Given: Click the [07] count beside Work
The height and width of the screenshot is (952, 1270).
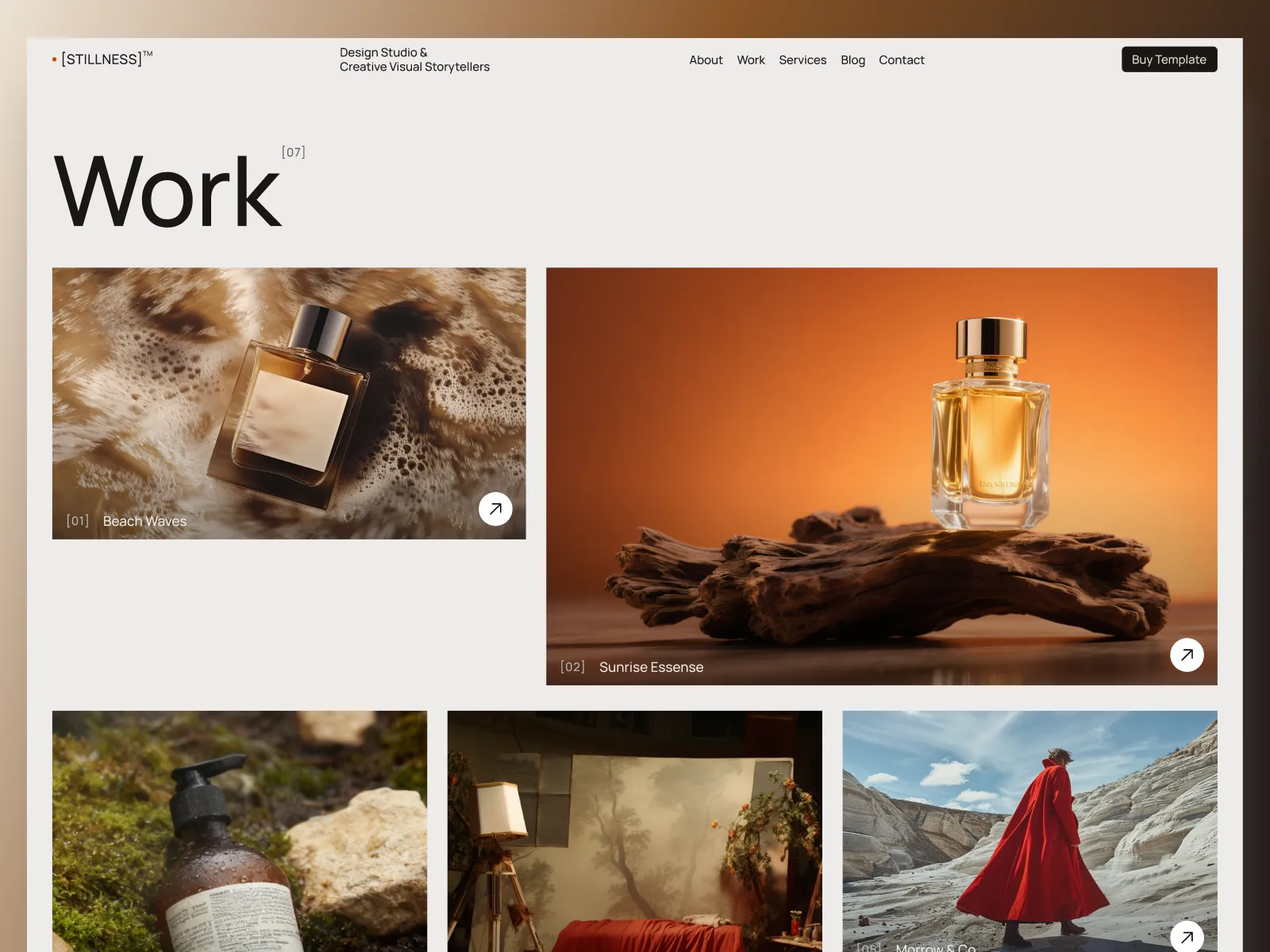Looking at the screenshot, I should (294, 152).
